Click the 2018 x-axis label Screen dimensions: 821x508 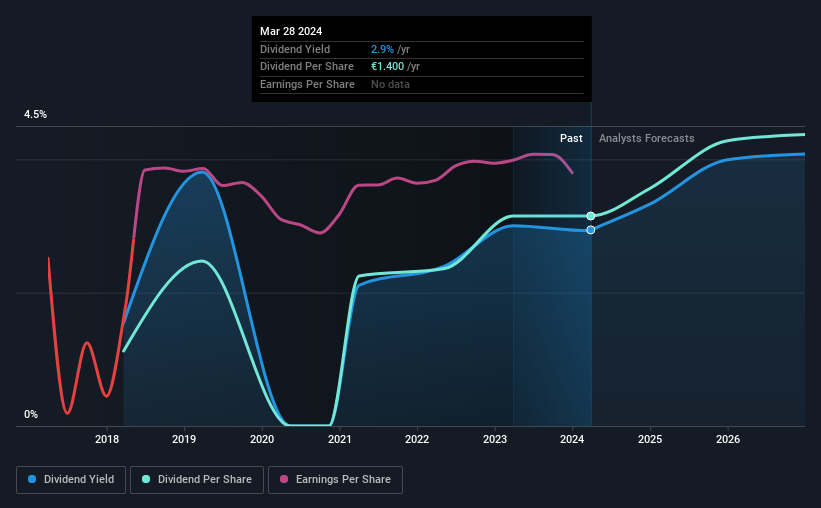coord(107,439)
